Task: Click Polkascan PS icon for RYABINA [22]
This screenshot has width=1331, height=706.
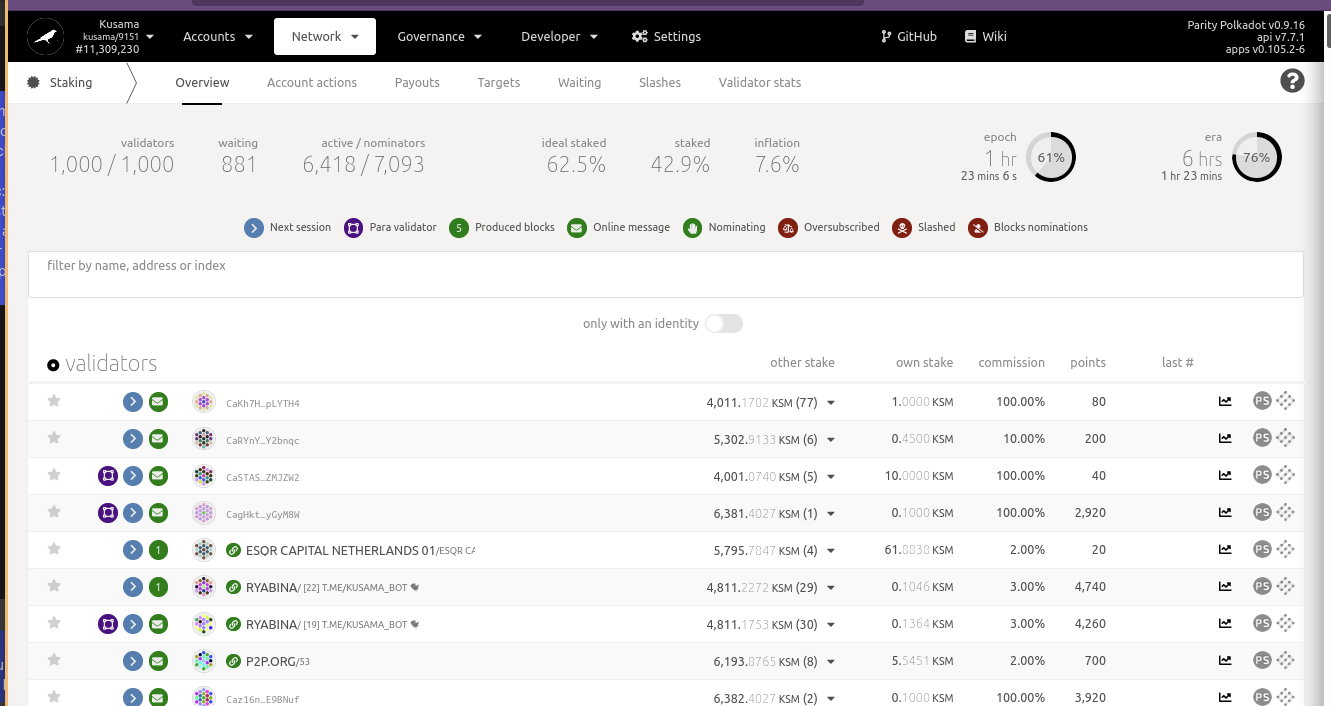Action: pos(1262,587)
